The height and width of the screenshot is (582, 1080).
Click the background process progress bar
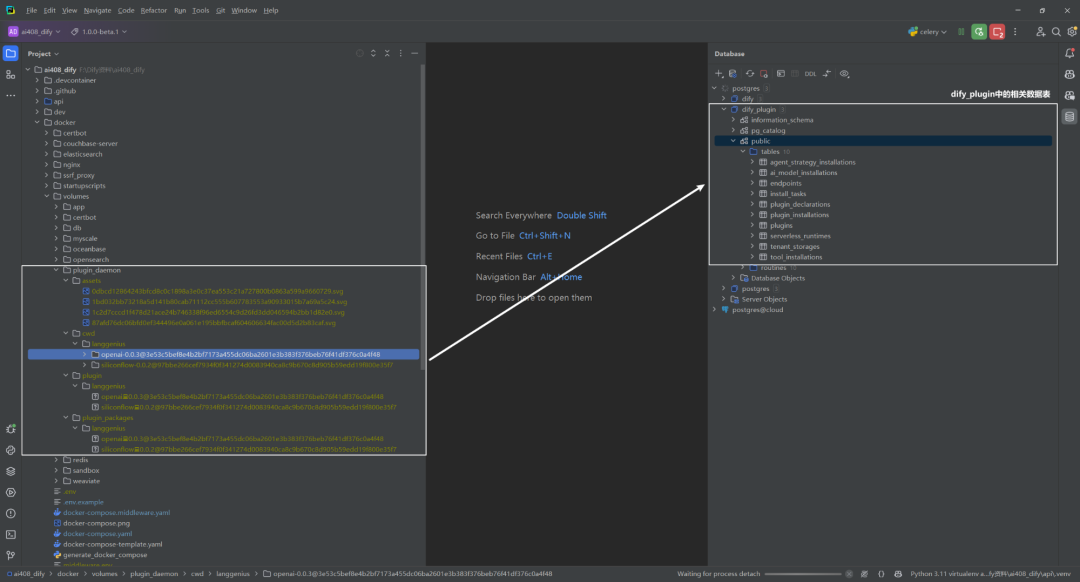click(802, 574)
